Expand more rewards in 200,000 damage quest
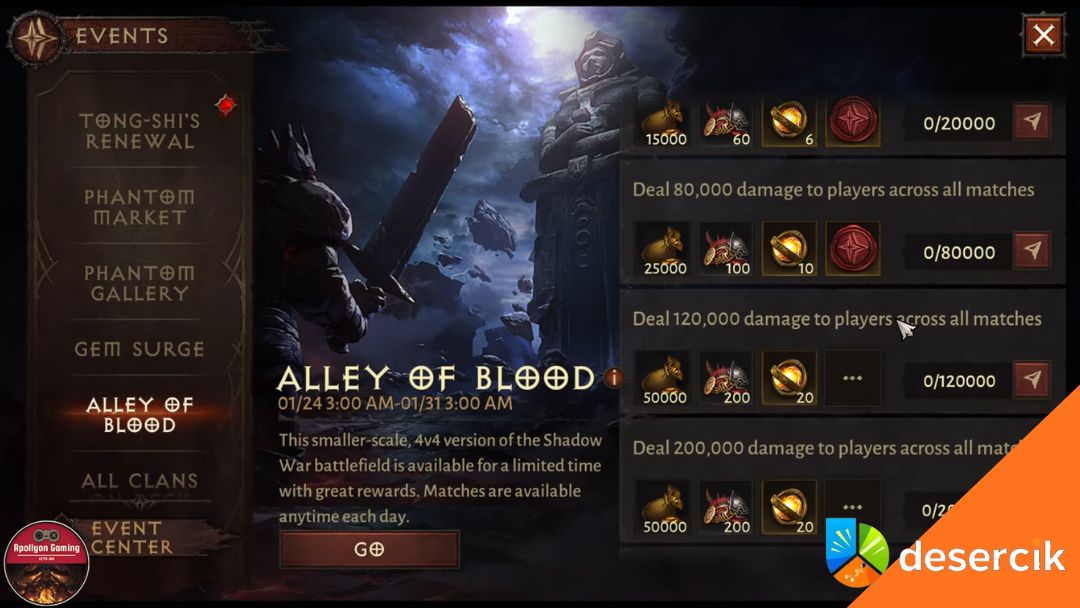 tap(853, 507)
